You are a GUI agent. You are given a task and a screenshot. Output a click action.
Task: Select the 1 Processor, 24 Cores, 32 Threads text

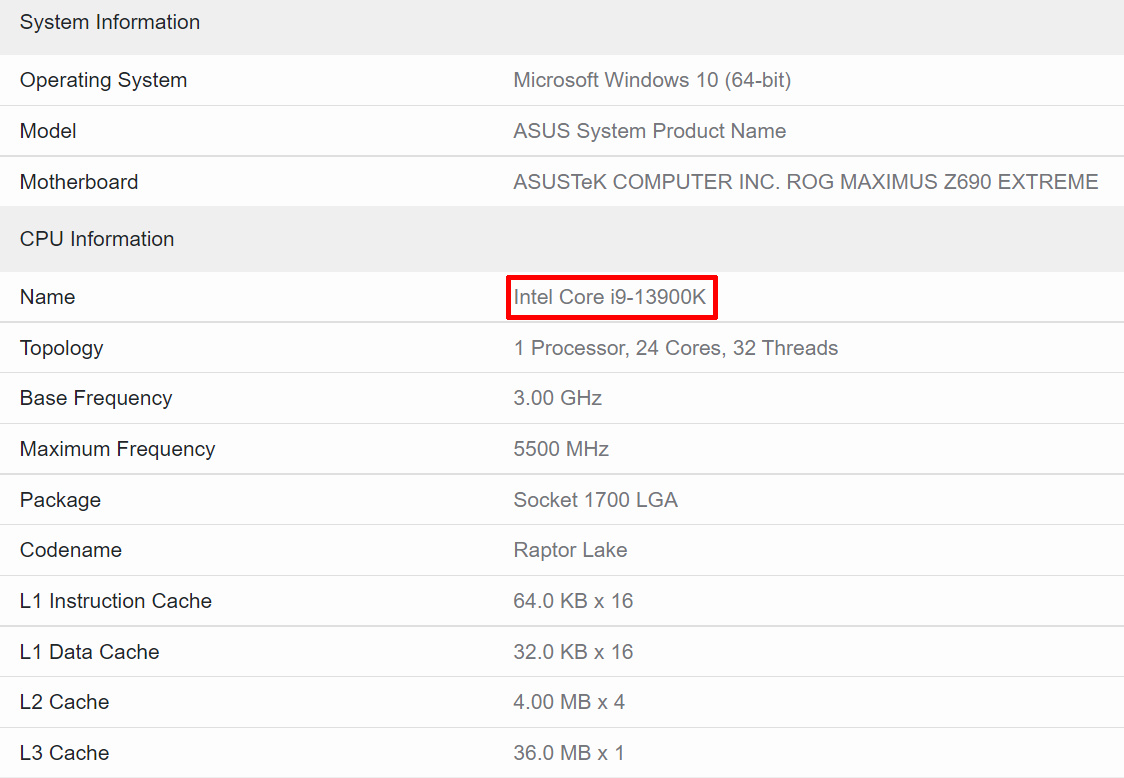(x=675, y=348)
